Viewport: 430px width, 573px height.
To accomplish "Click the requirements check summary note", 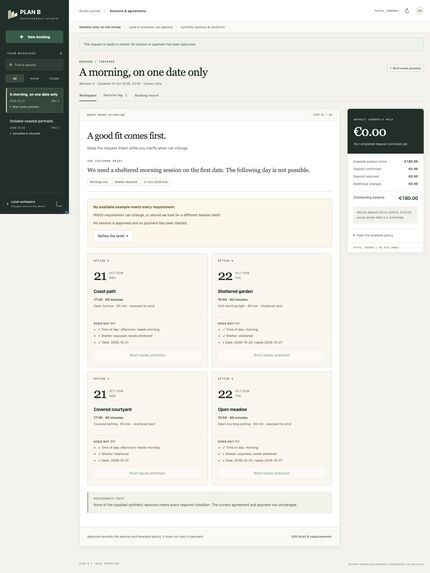I will tap(209, 502).
